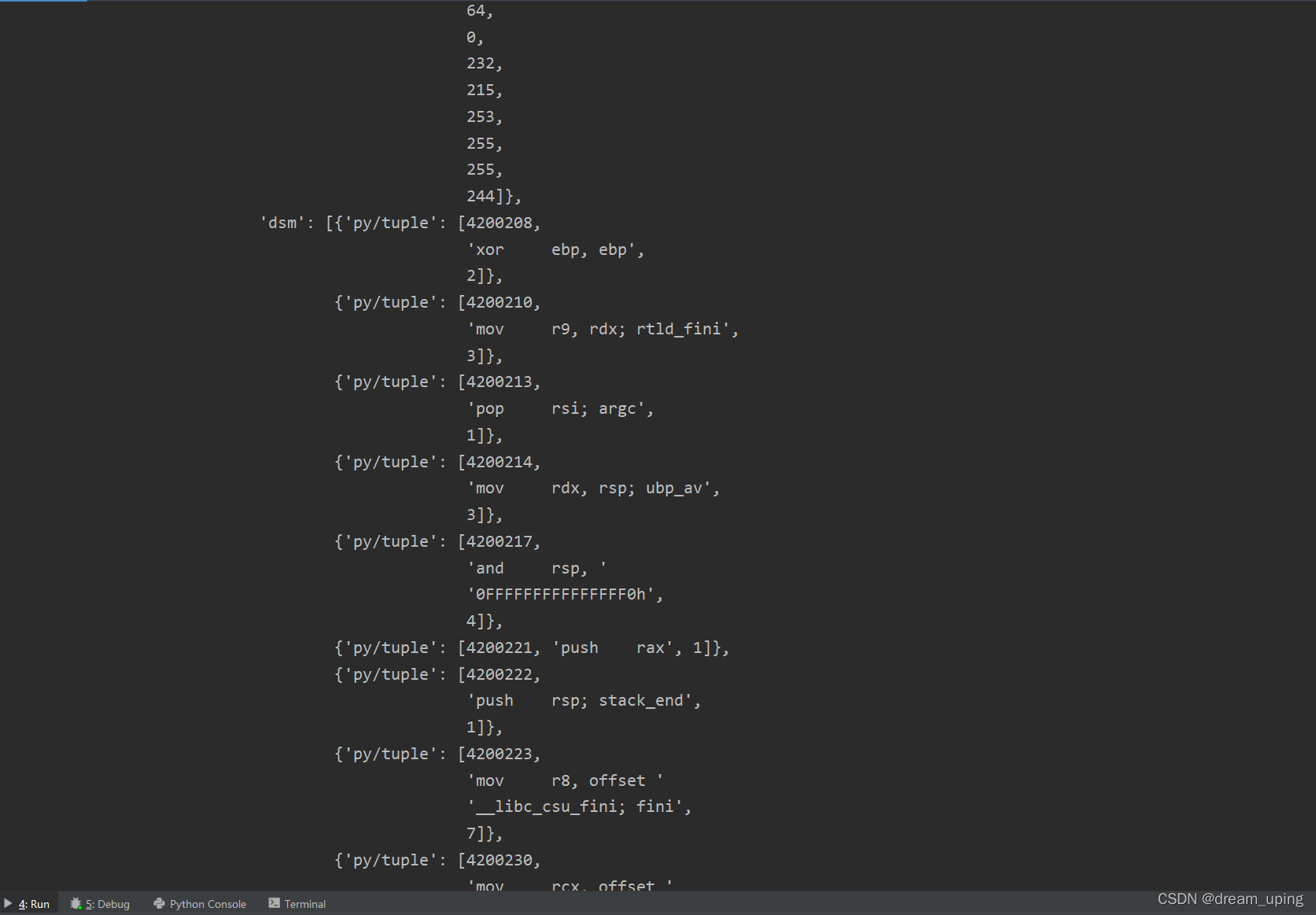Click the Terminal prompt icon
The height and width of the screenshot is (915, 1316).
(x=274, y=903)
